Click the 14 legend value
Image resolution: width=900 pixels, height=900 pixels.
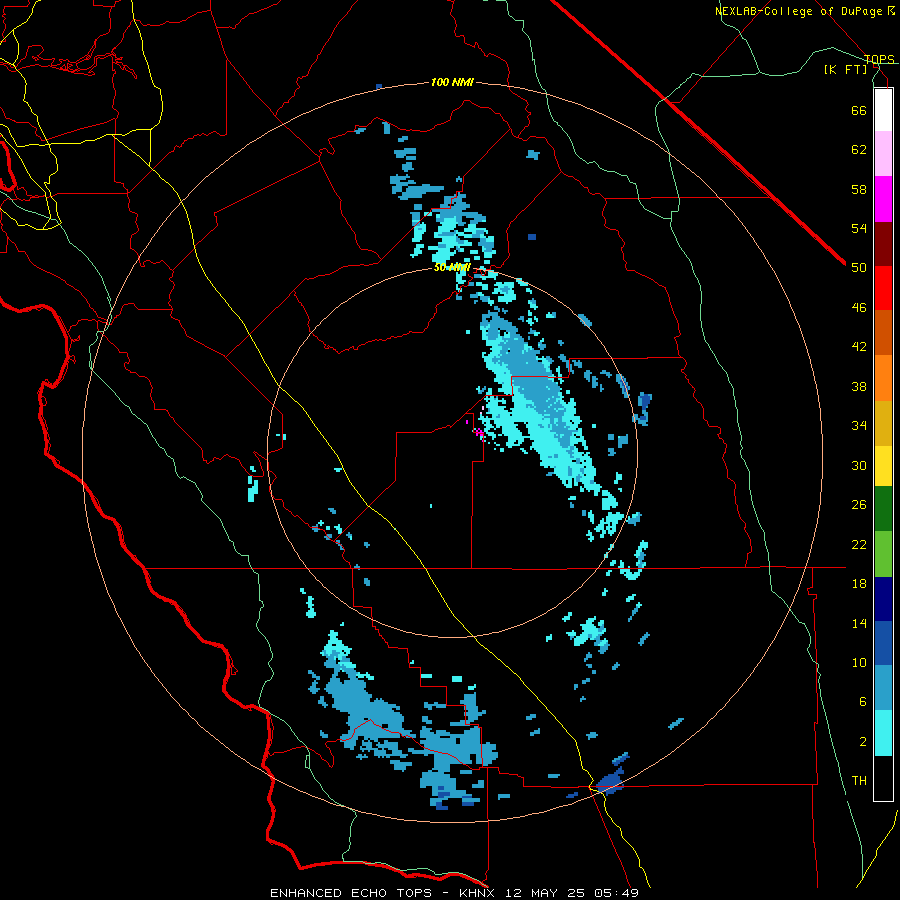859,623
